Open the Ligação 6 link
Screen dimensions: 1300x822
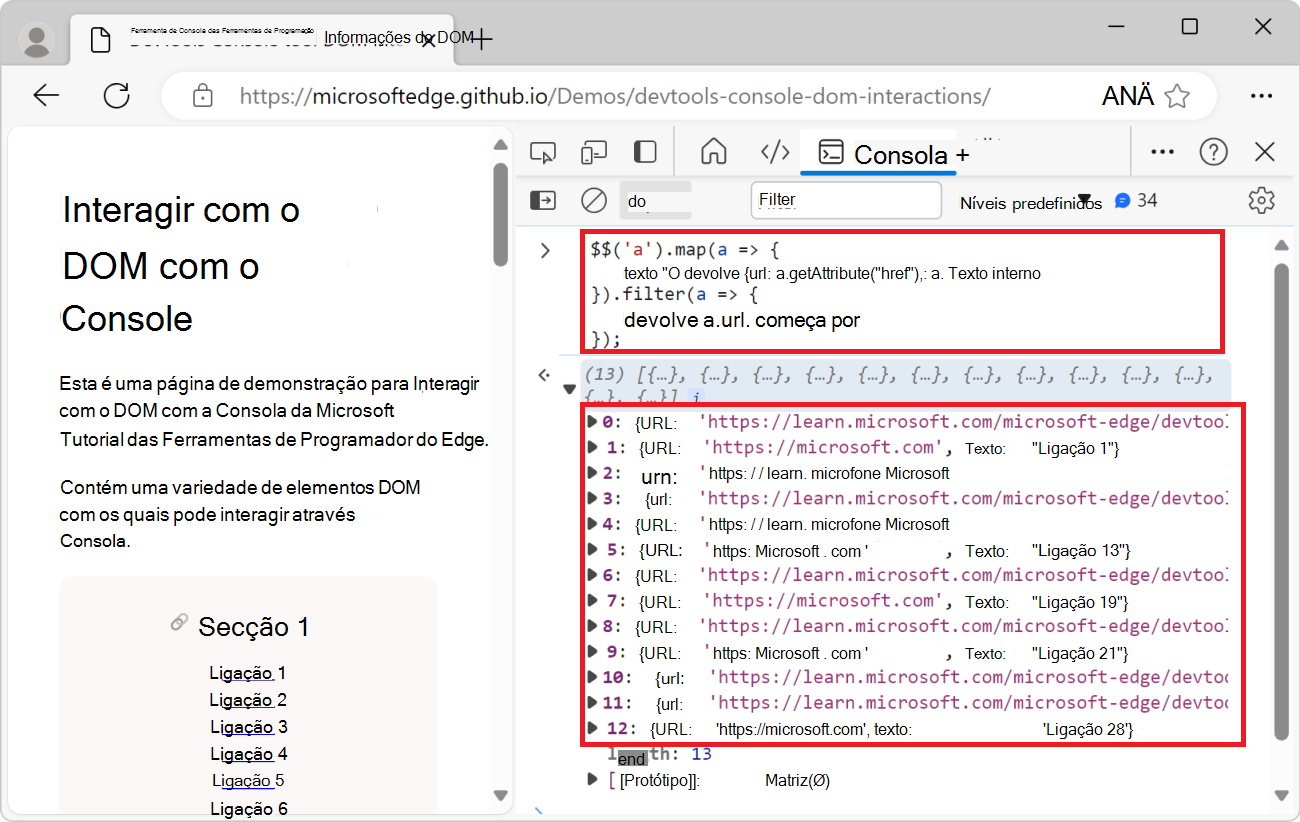249,808
